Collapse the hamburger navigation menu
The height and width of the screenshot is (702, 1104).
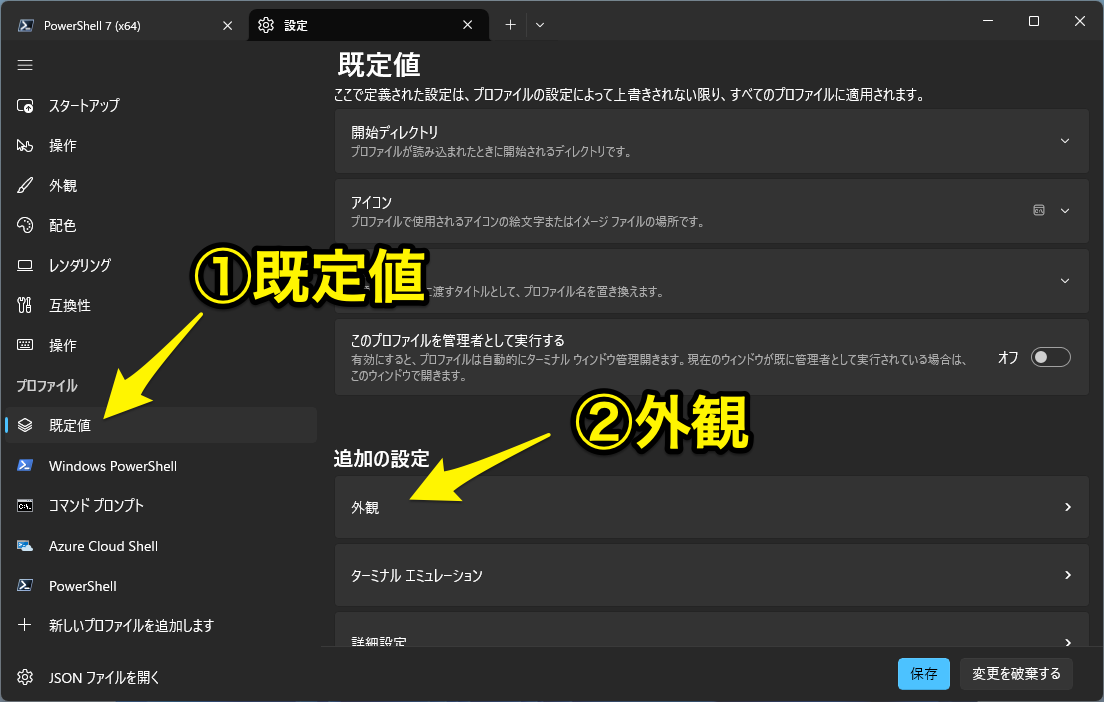point(25,65)
